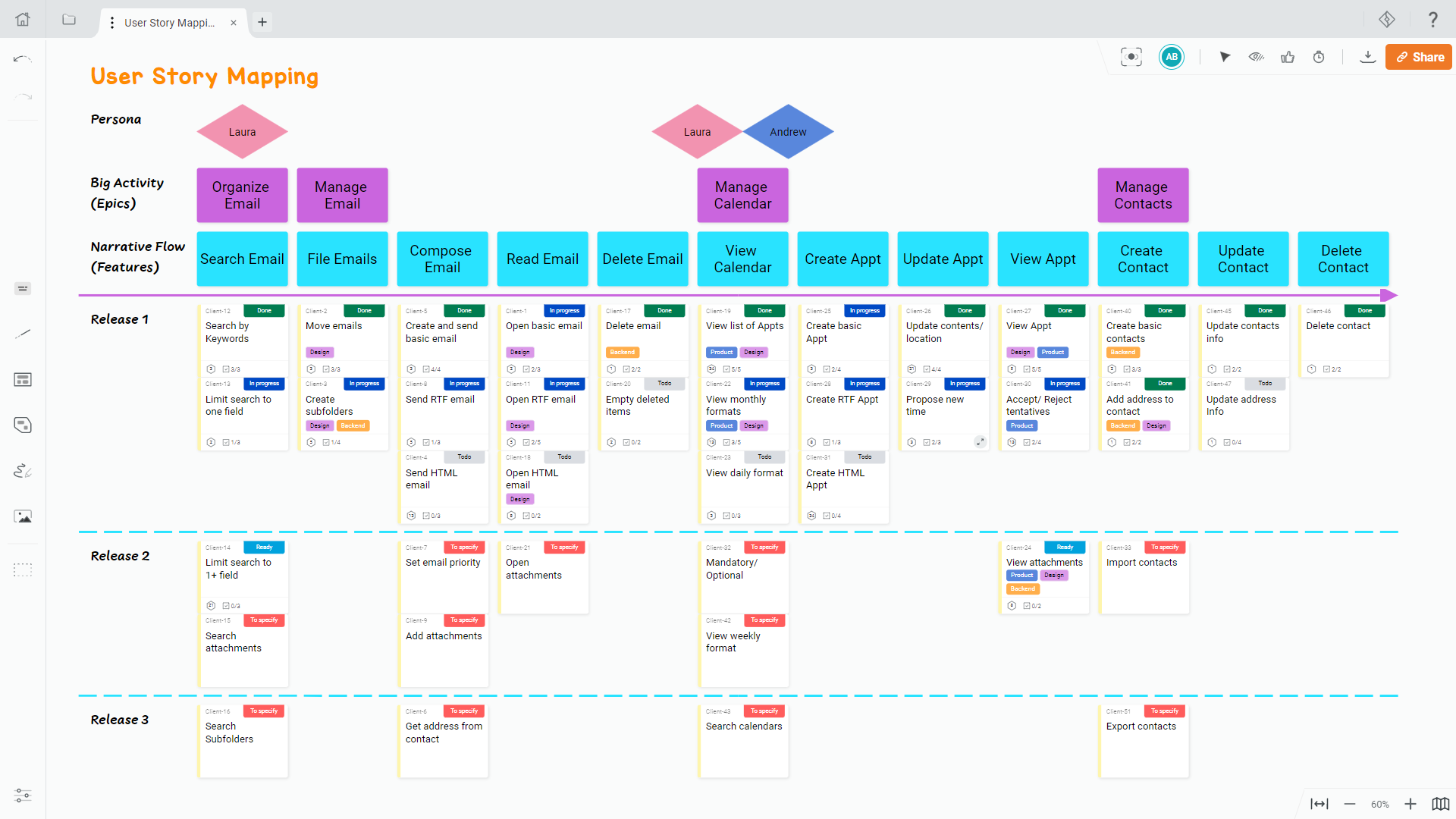Start the presentation timer
This screenshot has width=1456, height=819.
click(1319, 57)
